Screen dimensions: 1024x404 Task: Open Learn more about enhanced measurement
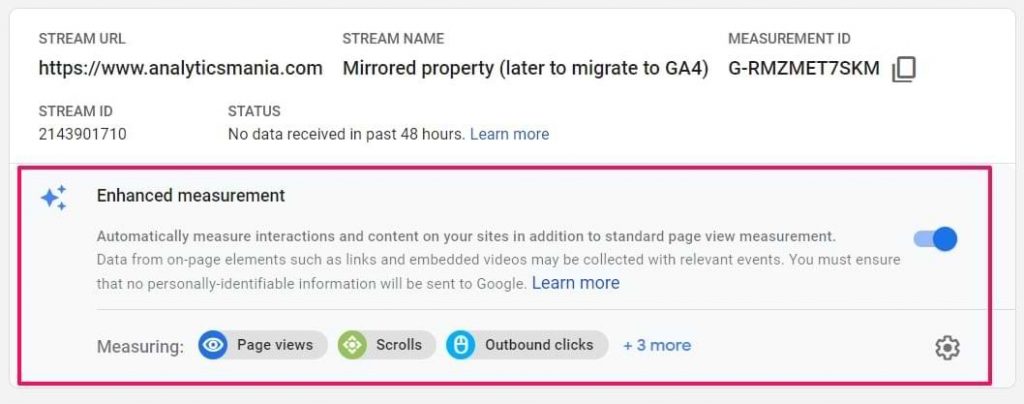click(x=575, y=283)
